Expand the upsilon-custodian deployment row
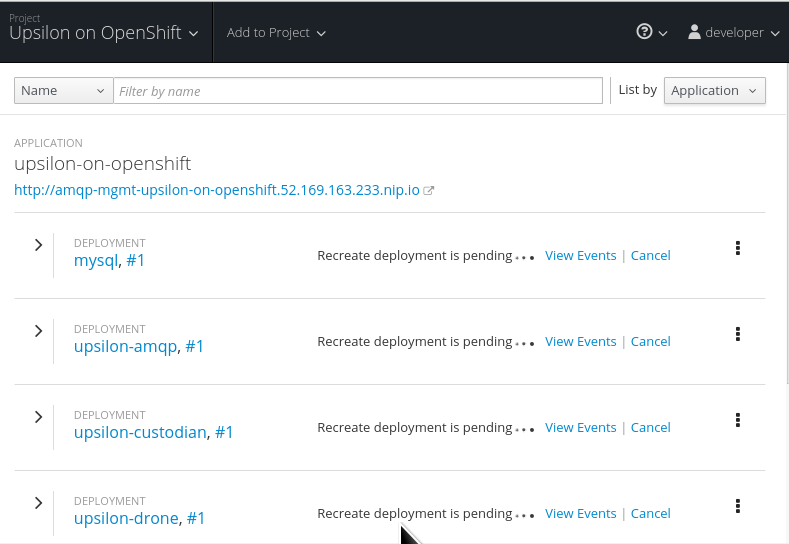This screenshot has width=789, height=544. coord(38,417)
